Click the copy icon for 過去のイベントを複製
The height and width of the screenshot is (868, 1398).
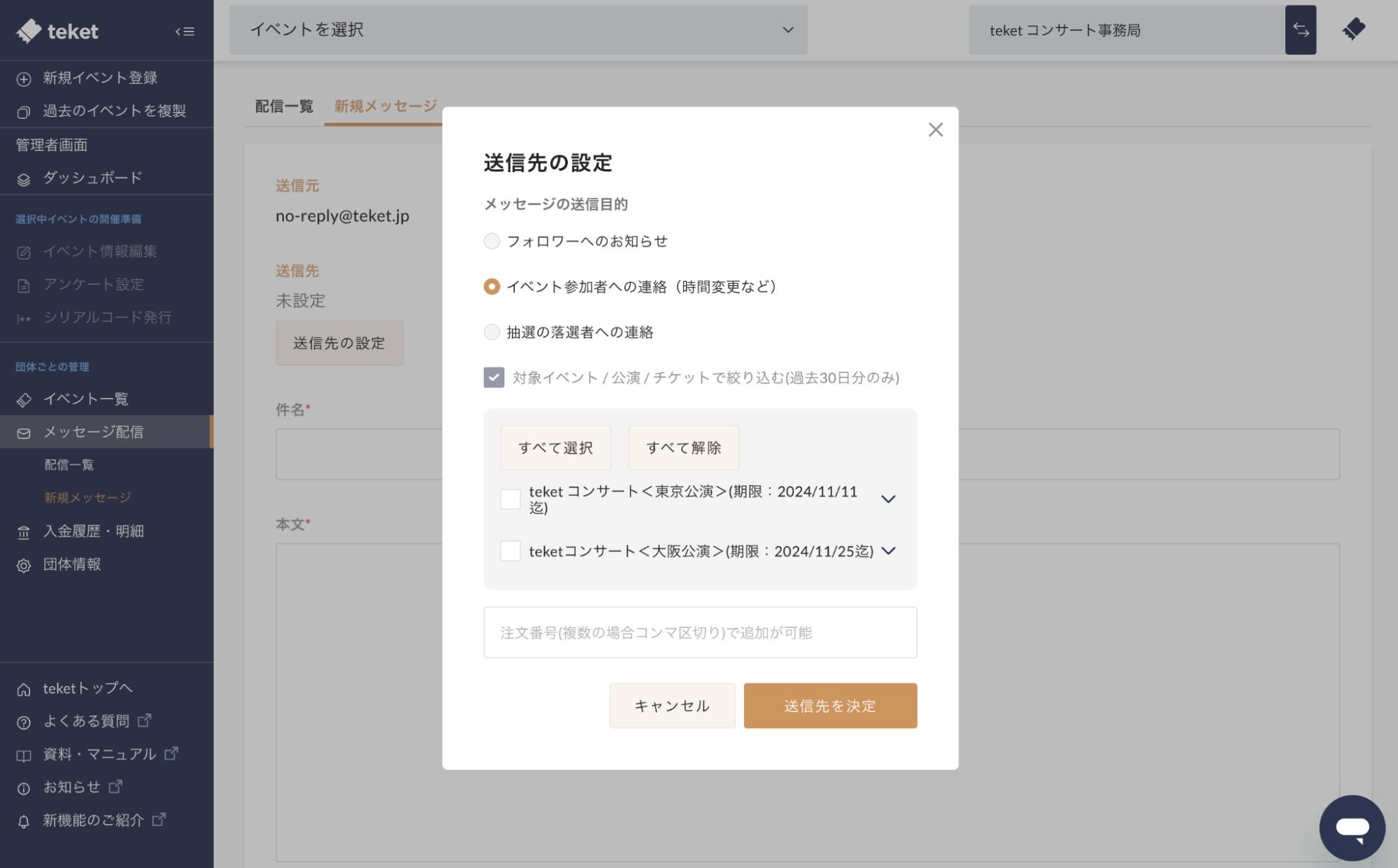[x=24, y=112]
